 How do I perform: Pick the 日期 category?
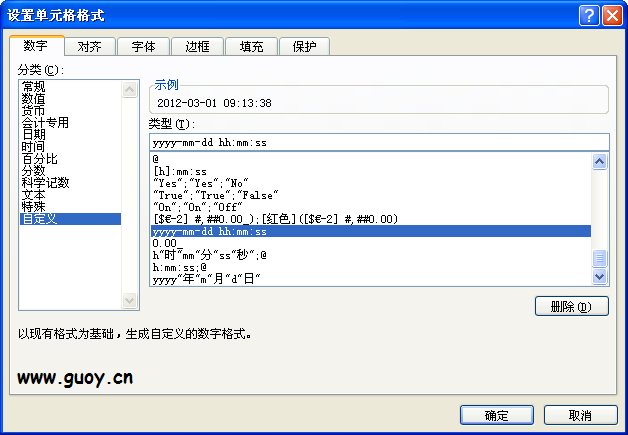70,135
